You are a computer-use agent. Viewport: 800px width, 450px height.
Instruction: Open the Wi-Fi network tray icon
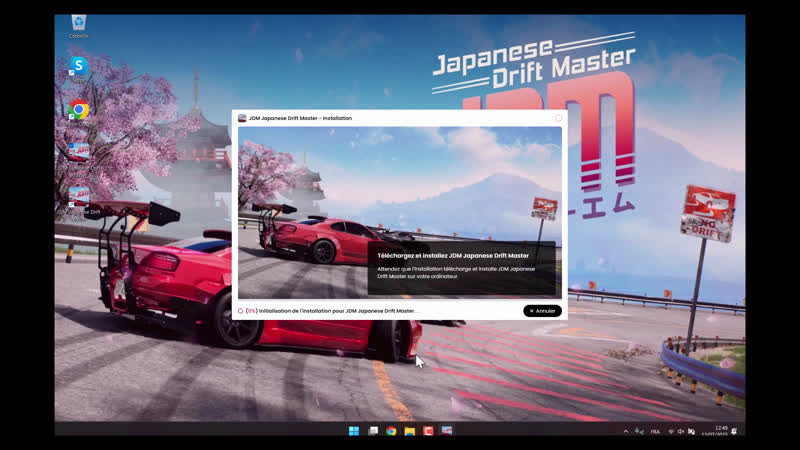coord(671,432)
